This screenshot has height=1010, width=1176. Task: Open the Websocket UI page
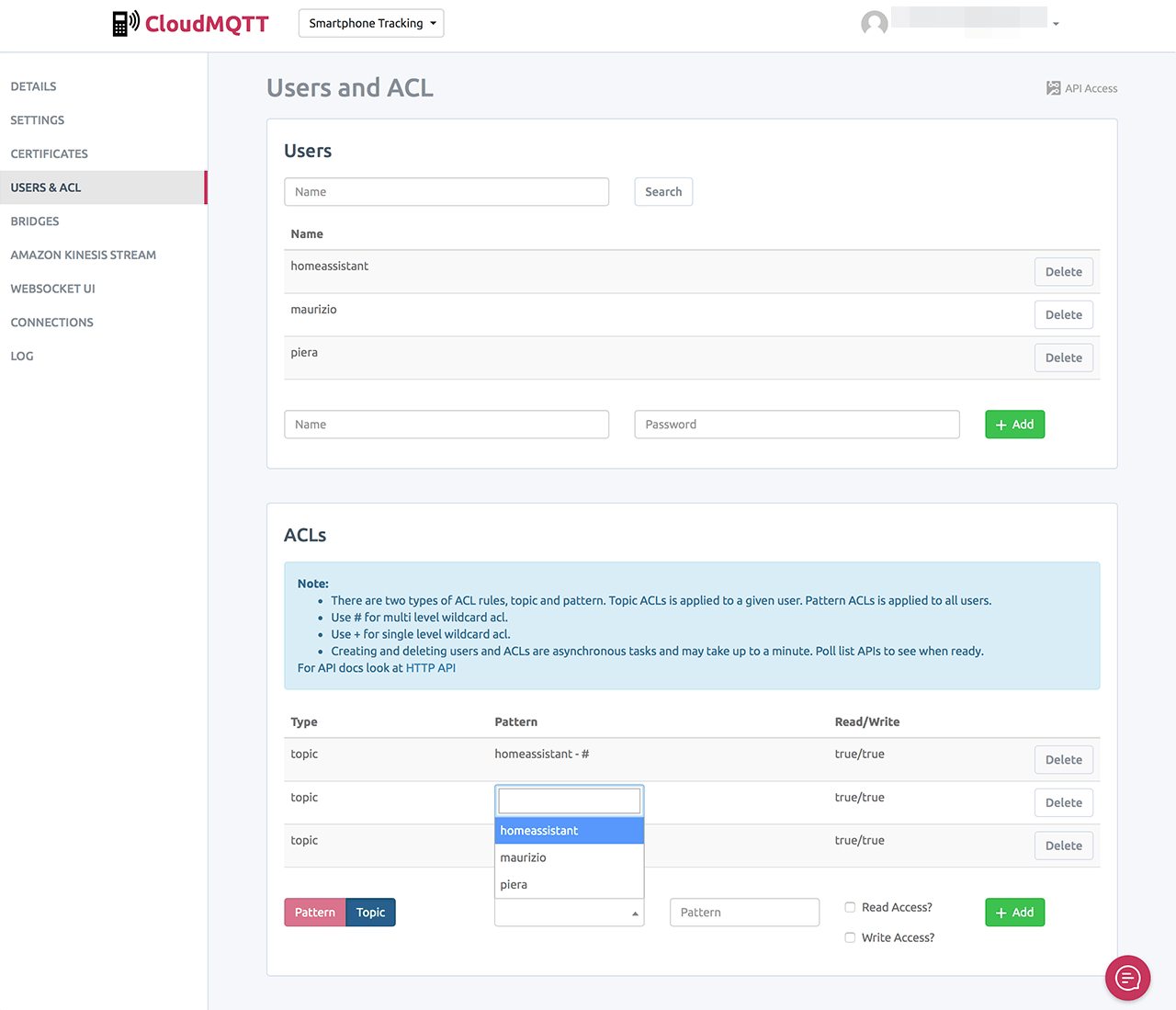[53, 289]
